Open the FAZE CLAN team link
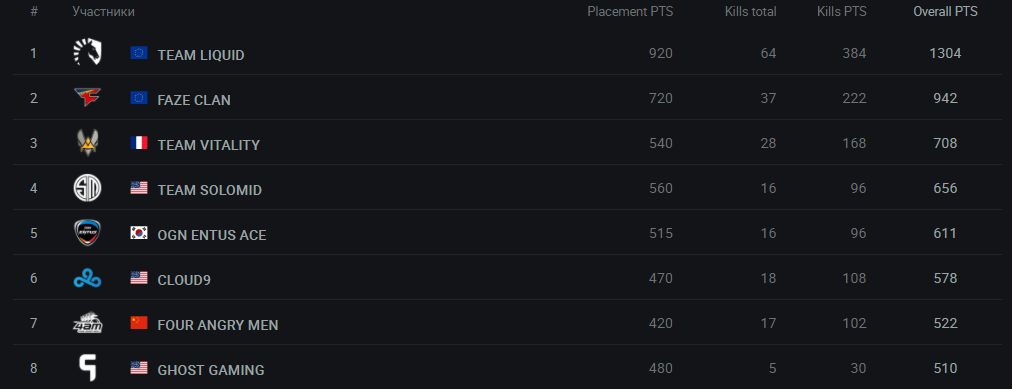Screen dimensions: 1012x389 194,101
